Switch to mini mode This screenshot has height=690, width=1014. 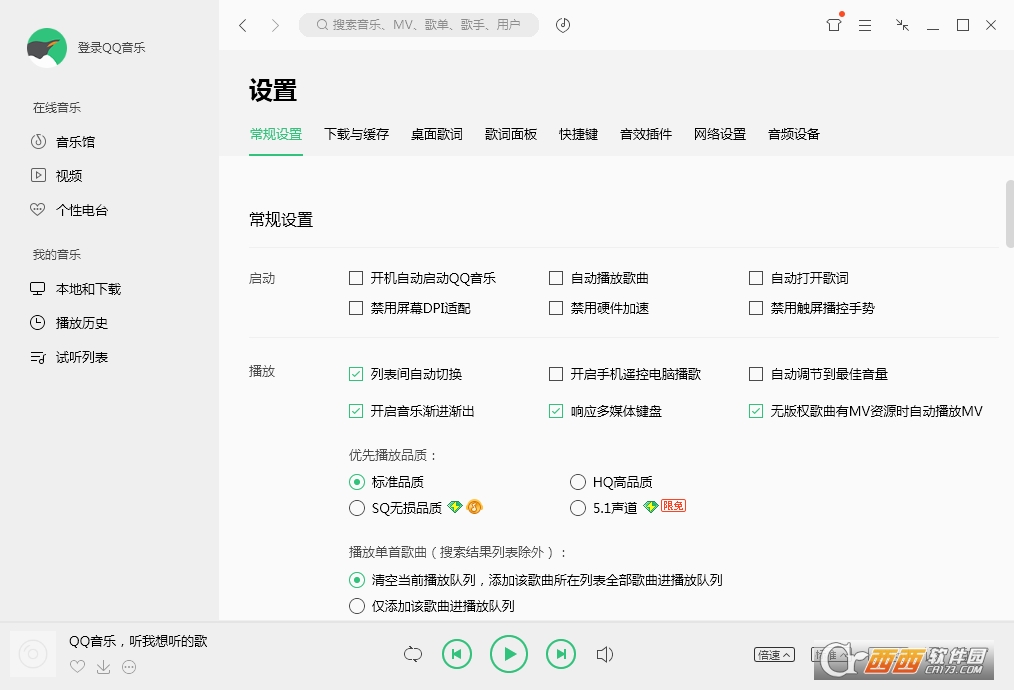(901, 25)
